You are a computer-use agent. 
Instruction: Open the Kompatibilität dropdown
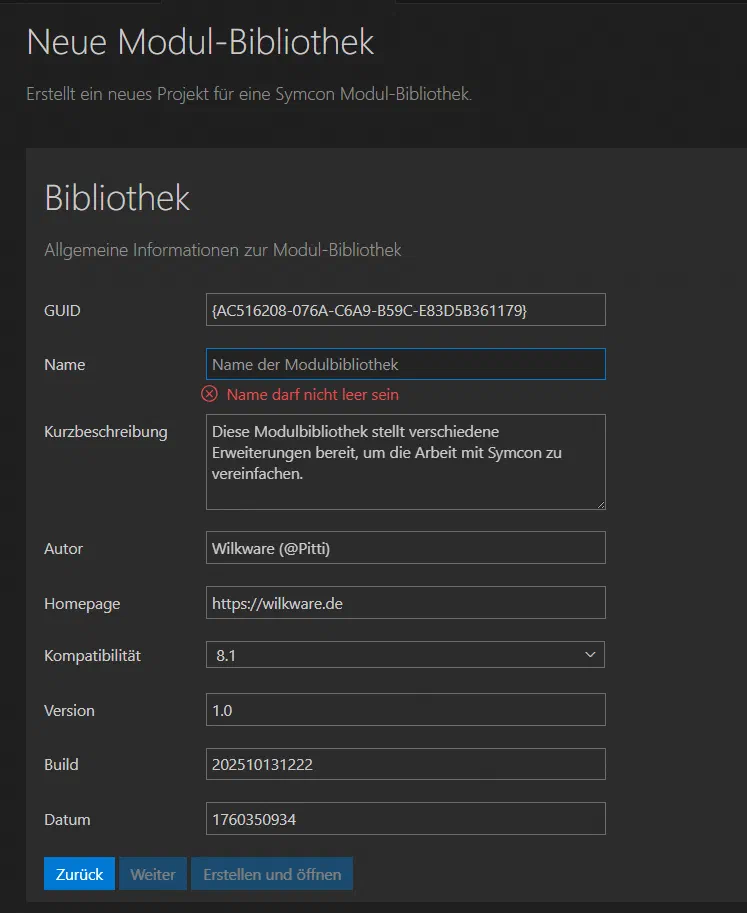[x=405, y=655]
